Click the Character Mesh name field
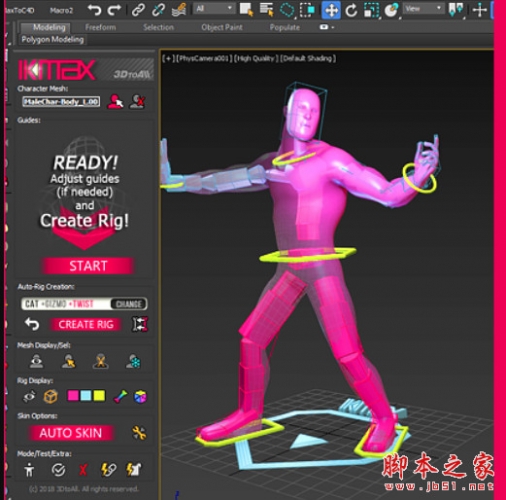This screenshot has height=500, width=506. 61,102
